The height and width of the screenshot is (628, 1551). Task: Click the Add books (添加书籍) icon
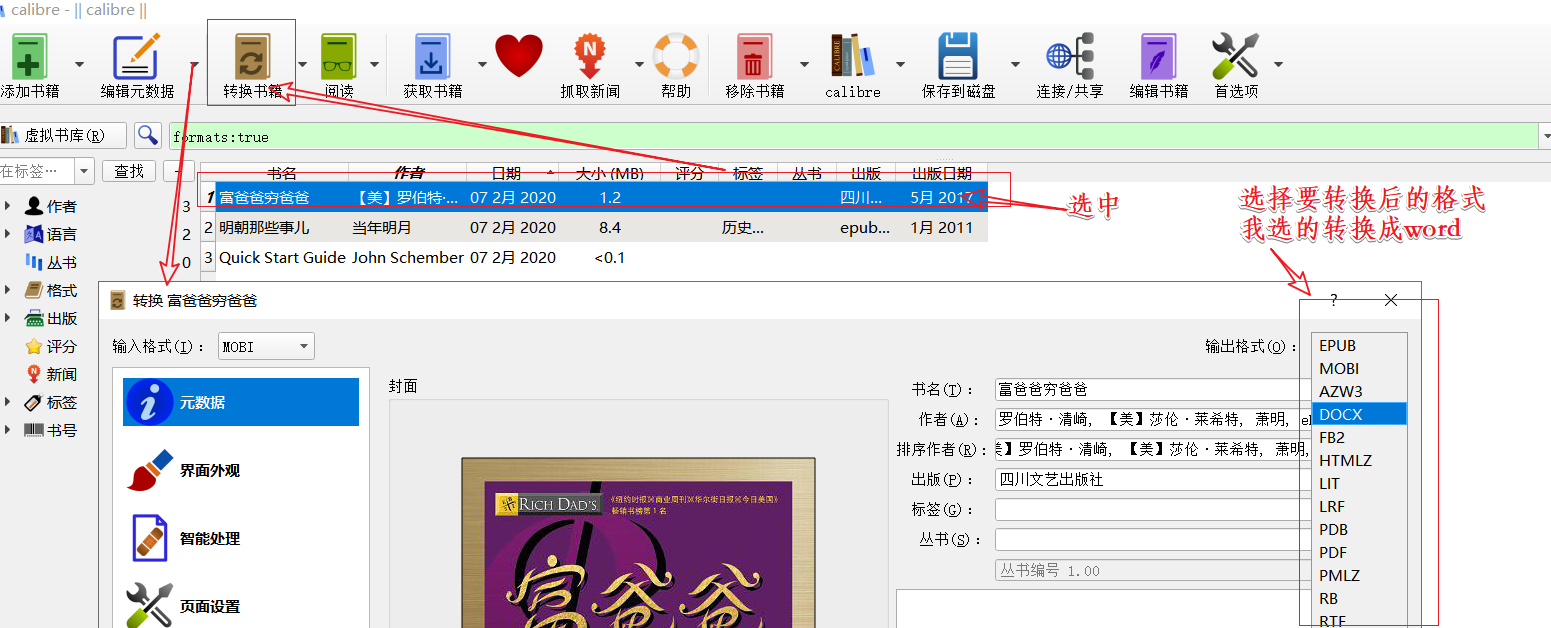[28, 57]
